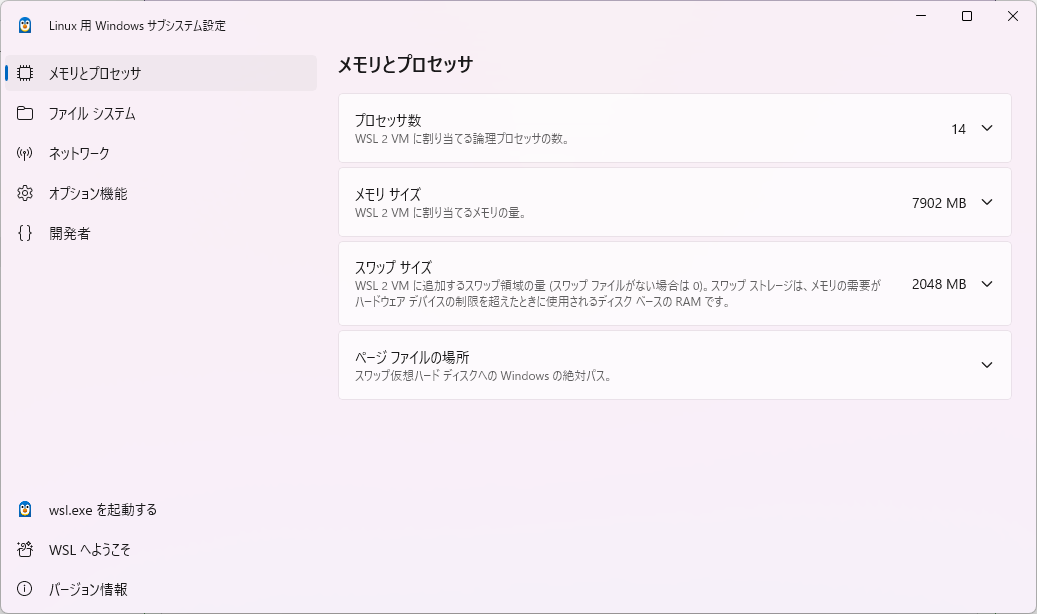Open オプション機能 page
This screenshot has width=1037, height=614.
click(161, 193)
